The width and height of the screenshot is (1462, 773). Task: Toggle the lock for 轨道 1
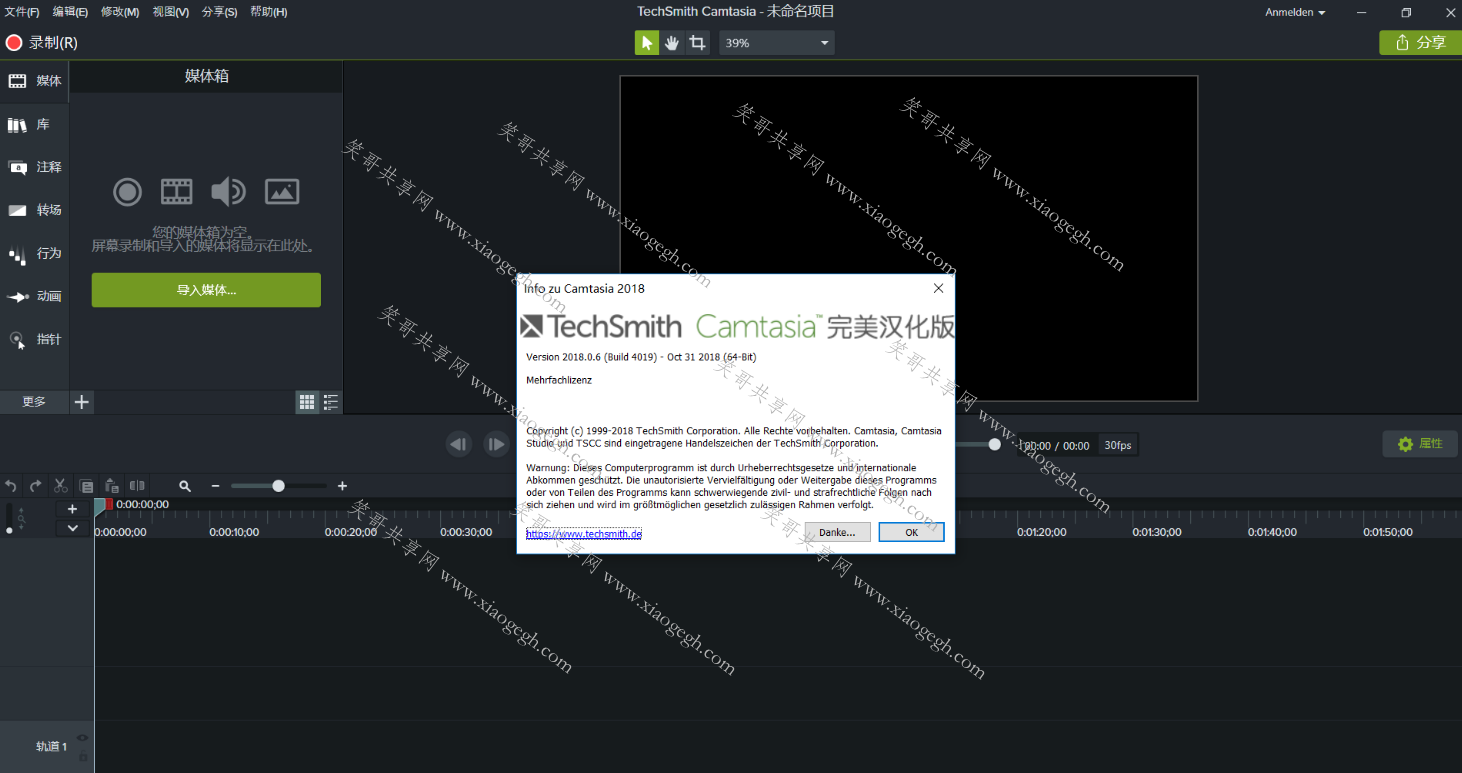tap(83, 756)
